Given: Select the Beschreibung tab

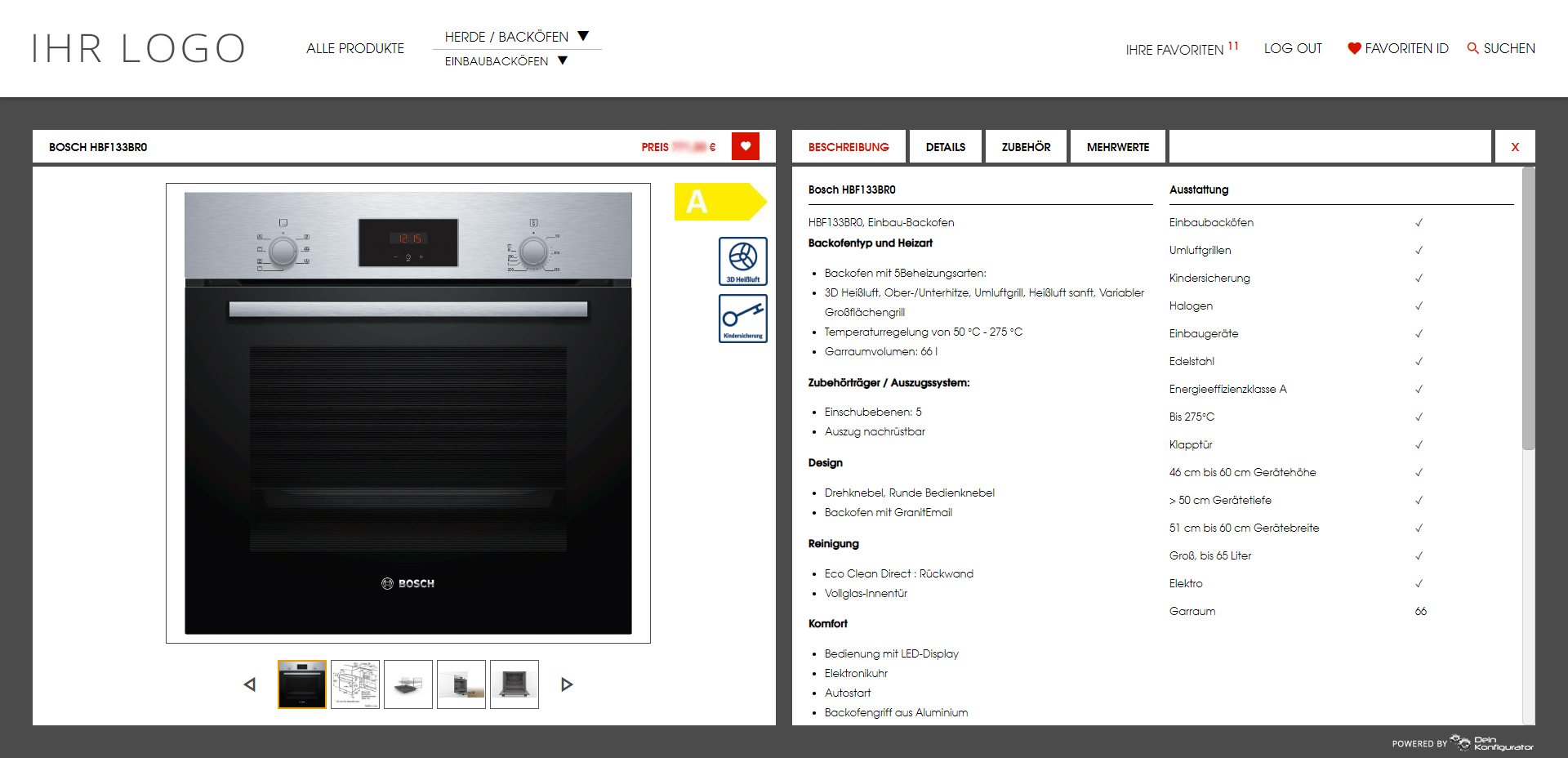Looking at the screenshot, I should (849, 147).
